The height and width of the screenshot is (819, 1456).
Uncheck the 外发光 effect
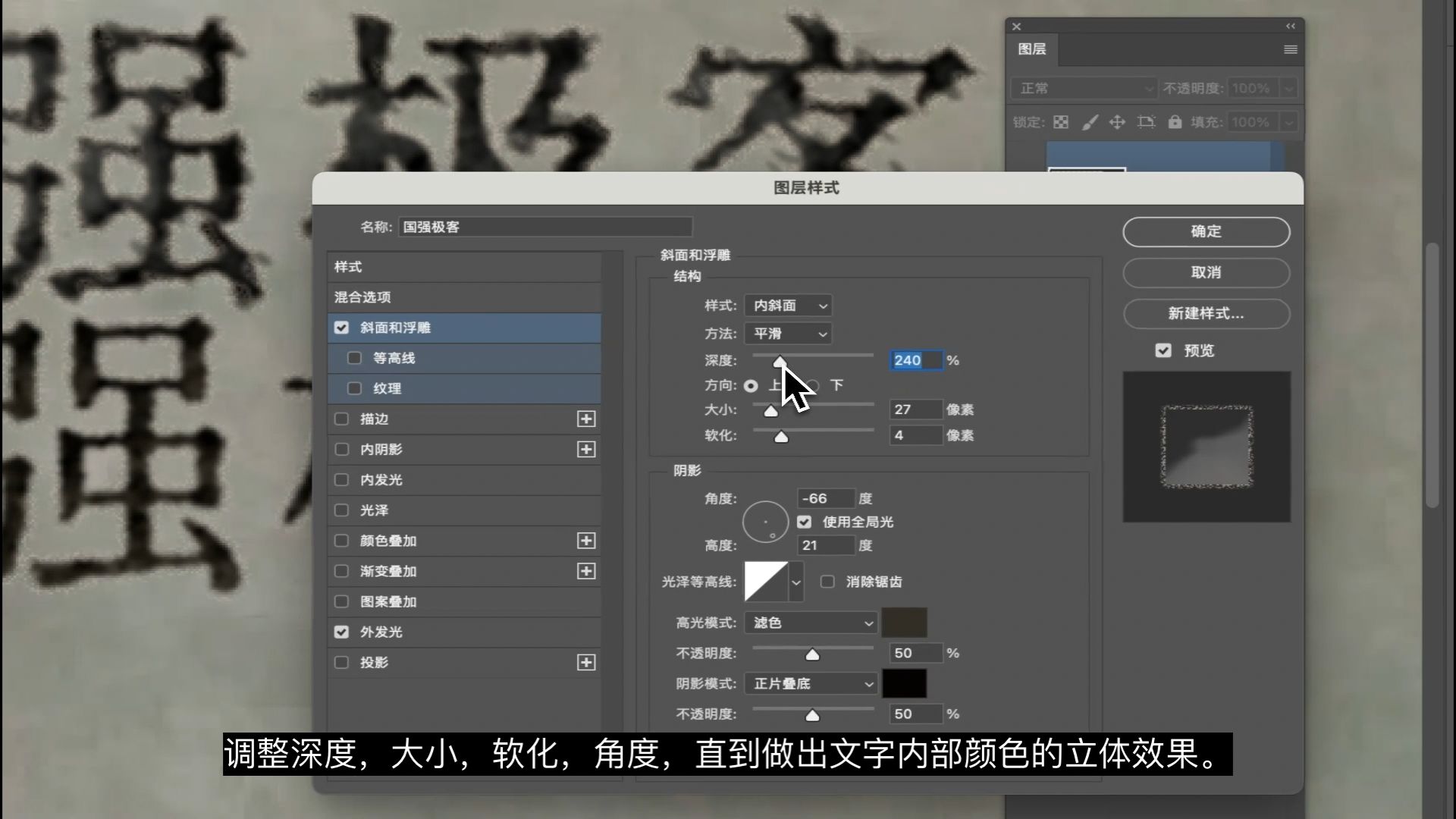(341, 632)
